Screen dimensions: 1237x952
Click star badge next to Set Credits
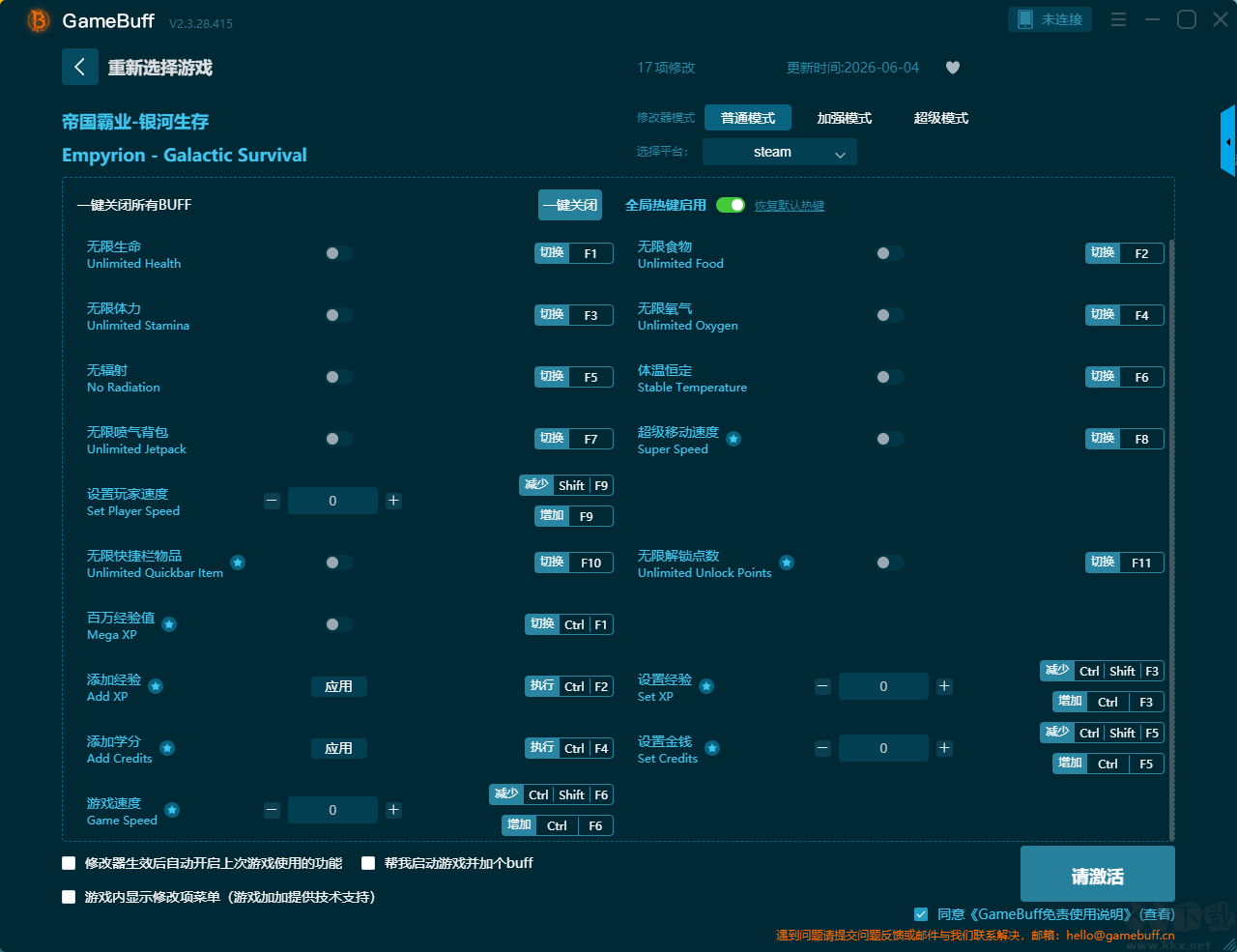click(712, 748)
